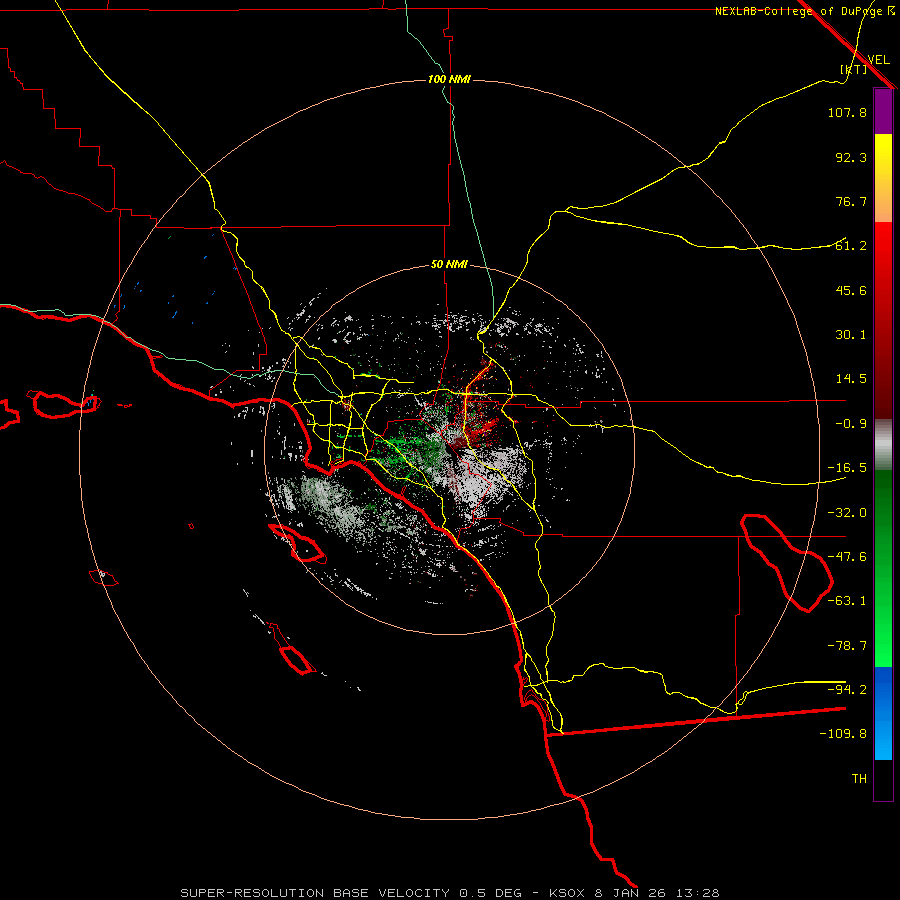The height and width of the screenshot is (900, 900).
Task: Pick the blue segment of velocity color bar
Action: 883,713
